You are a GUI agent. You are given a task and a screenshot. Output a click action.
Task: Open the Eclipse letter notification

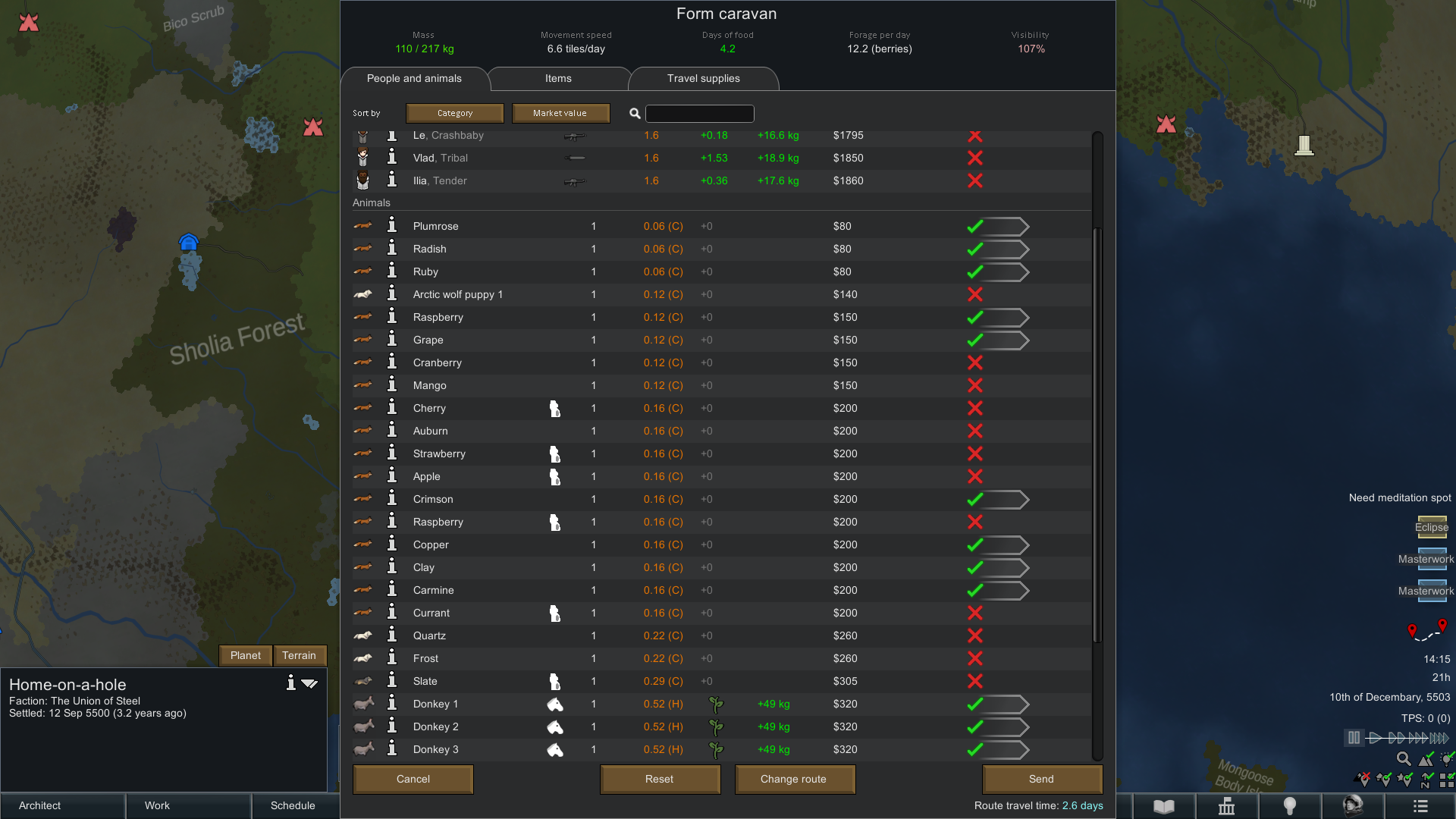1432,527
